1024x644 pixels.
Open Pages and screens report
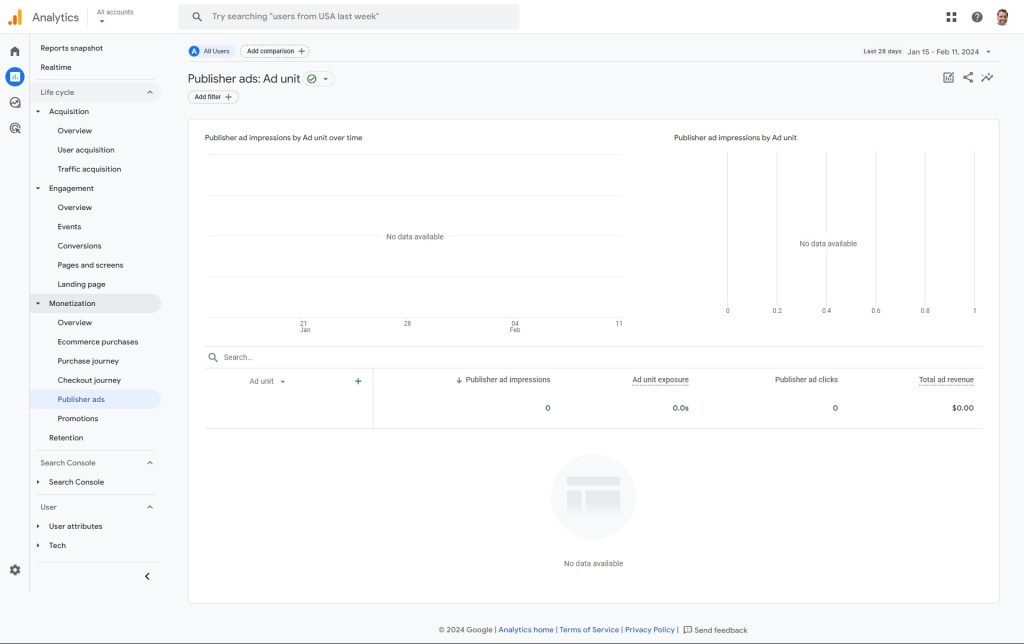90,265
